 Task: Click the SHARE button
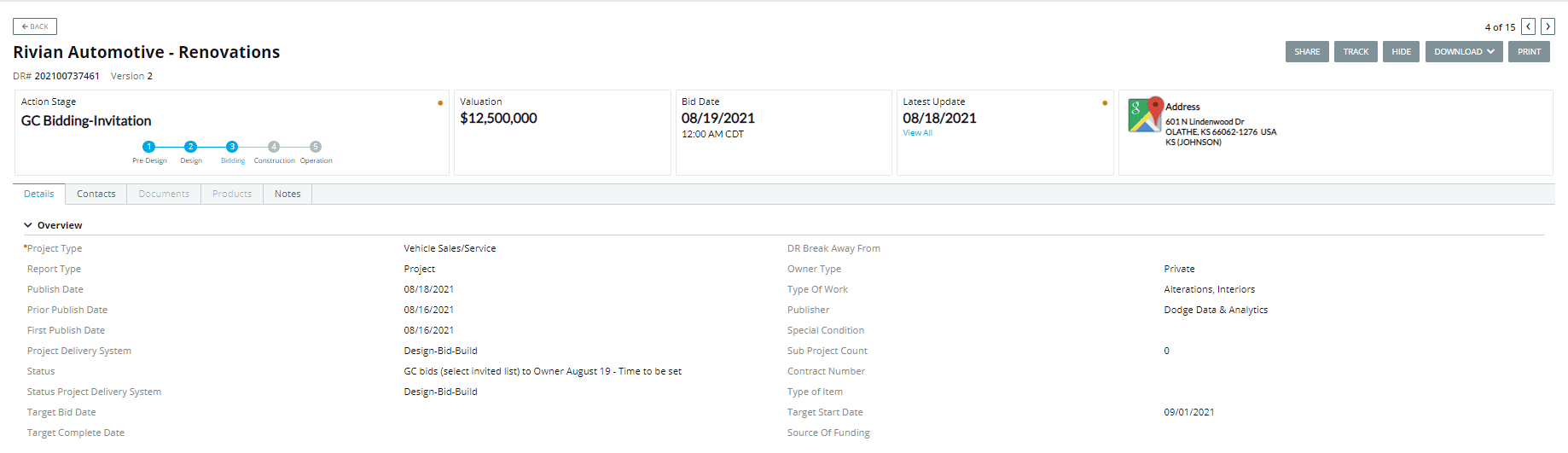(x=1307, y=52)
